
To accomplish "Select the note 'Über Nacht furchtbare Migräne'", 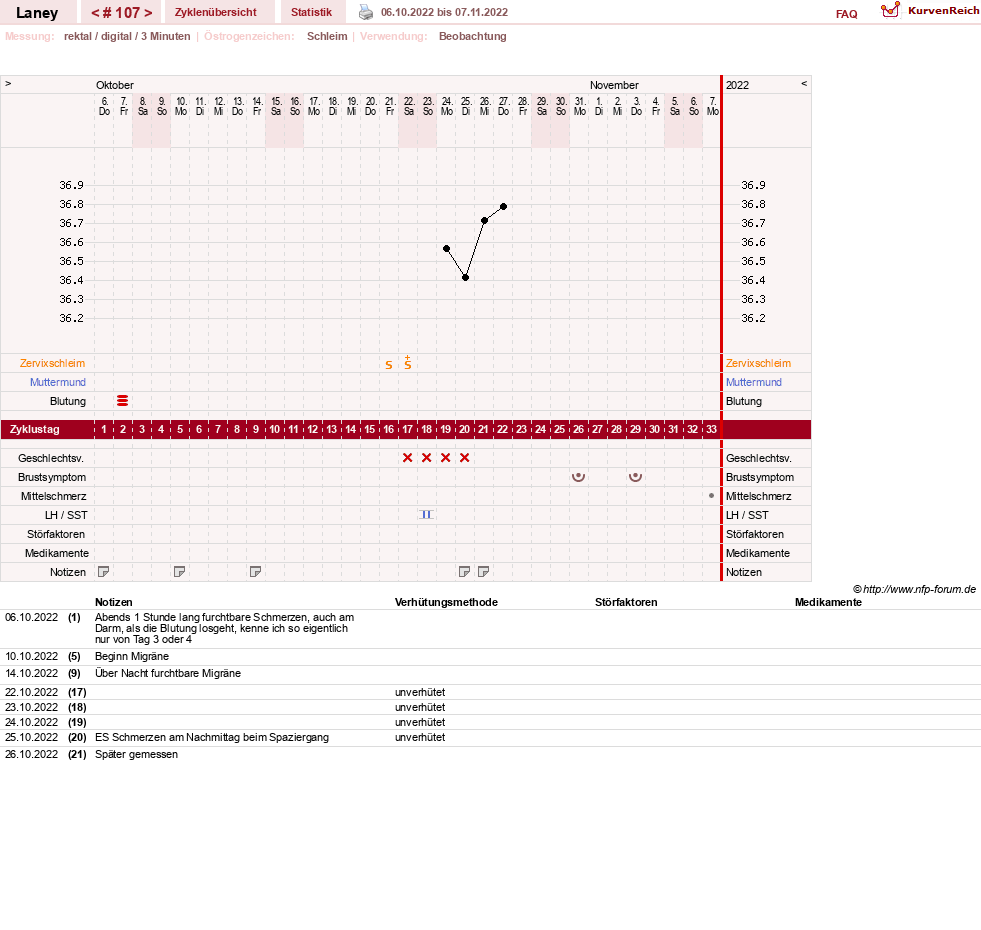I will (x=168, y=673).
